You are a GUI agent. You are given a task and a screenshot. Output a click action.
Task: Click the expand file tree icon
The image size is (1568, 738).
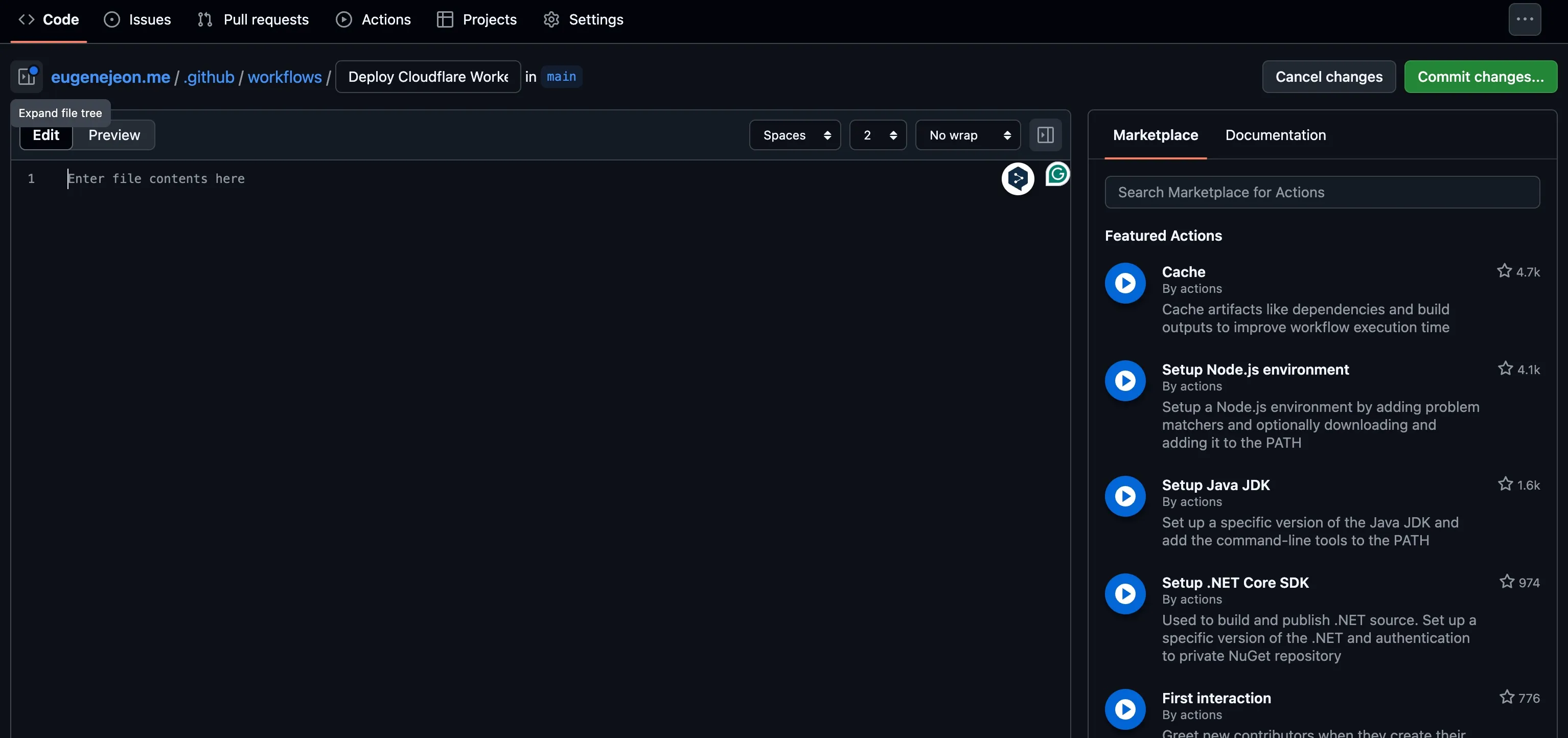coord(27,77)
